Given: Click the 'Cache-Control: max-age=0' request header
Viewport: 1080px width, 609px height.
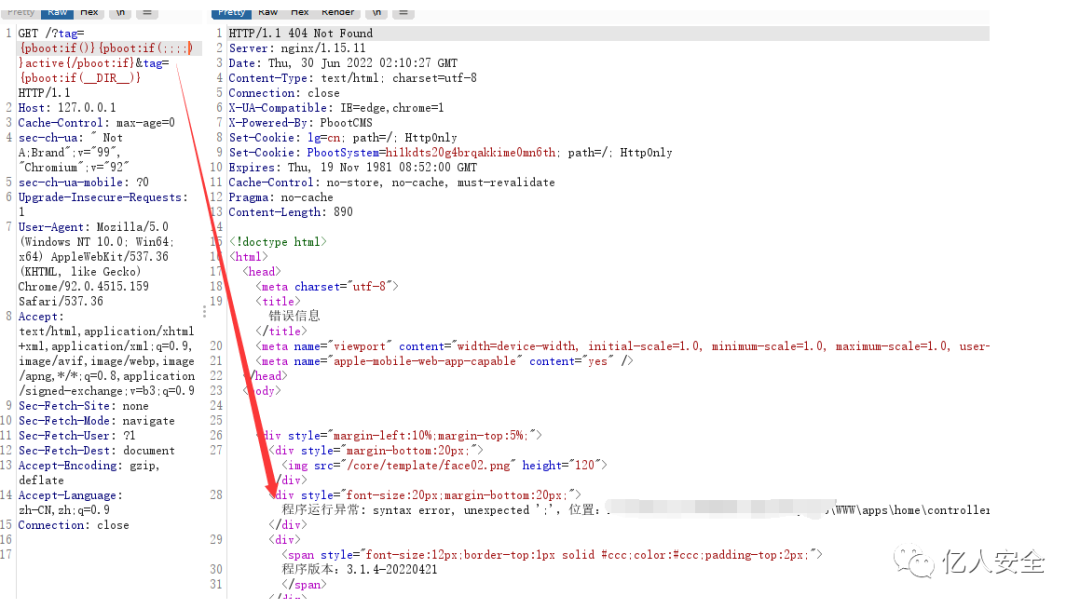Looking at the screenshot, I should click(96, 123).
